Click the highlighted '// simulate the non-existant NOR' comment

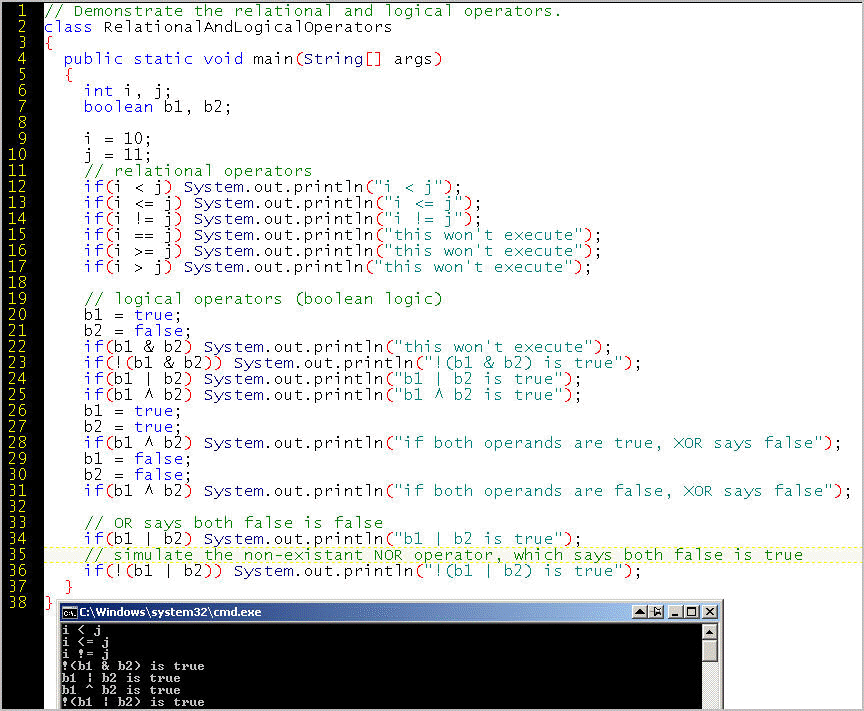click(444, 554)
